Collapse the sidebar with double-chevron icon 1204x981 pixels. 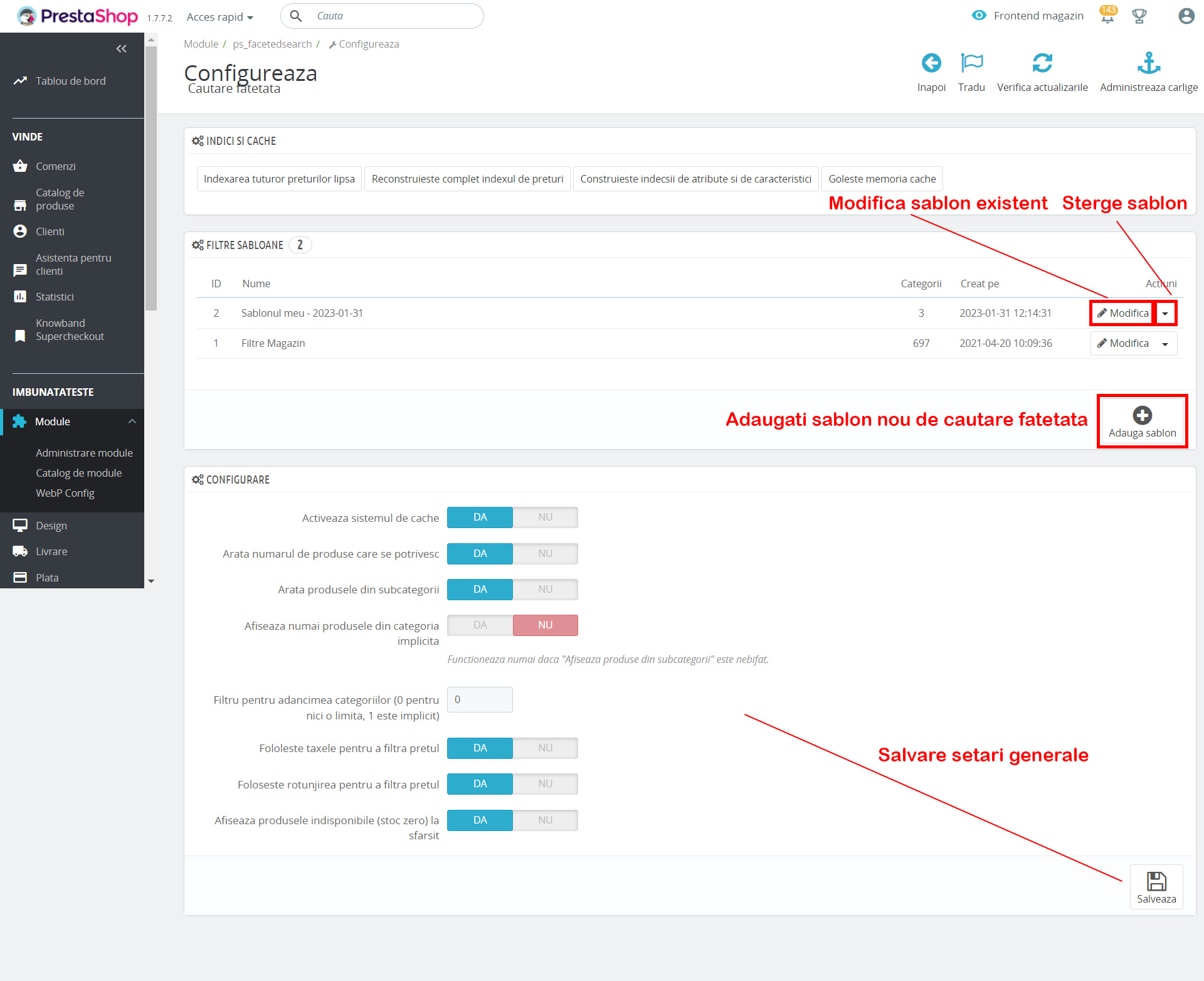click(122, 48)
